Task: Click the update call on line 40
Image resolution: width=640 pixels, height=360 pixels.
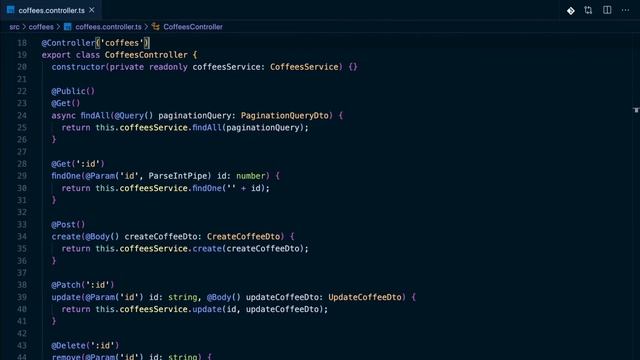Action: click(x=207, y=309)
